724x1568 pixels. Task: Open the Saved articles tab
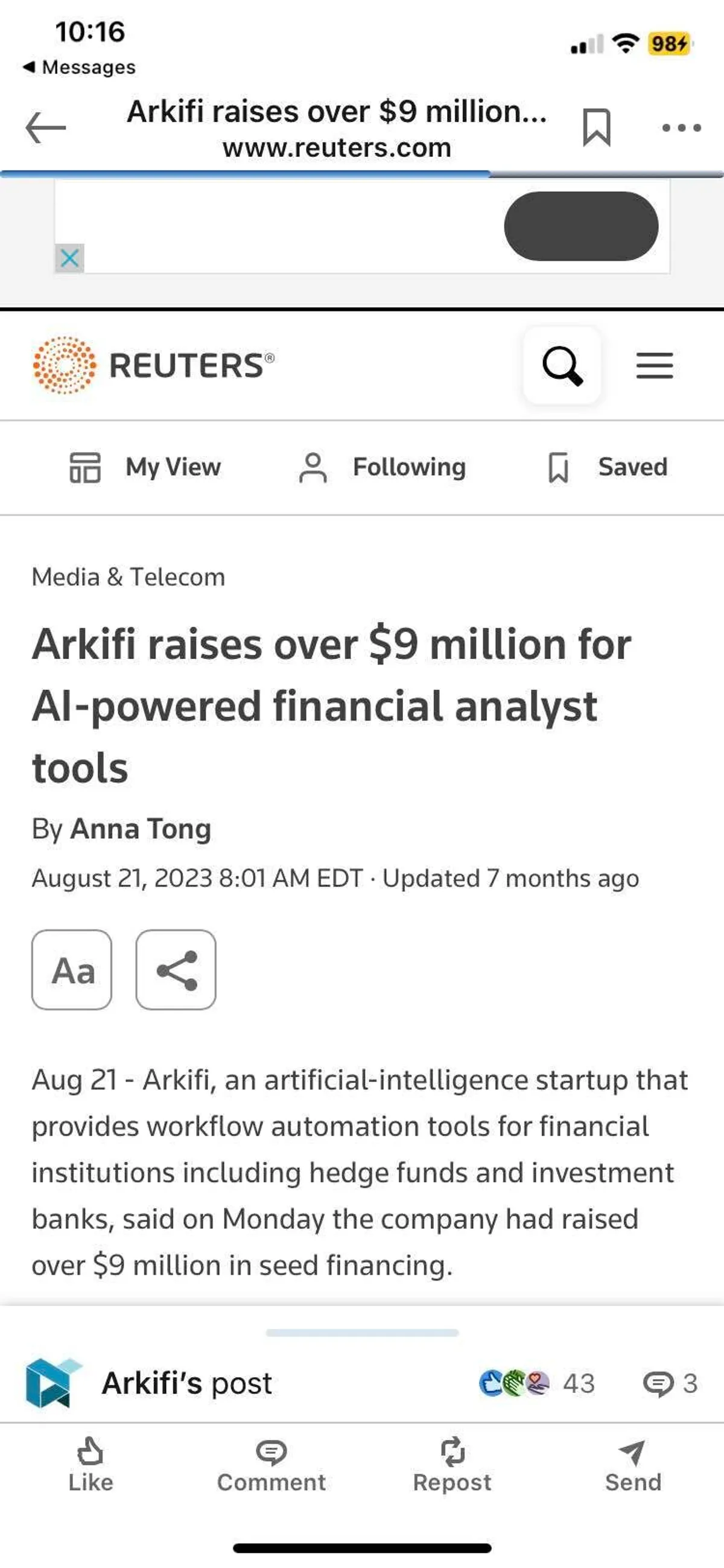pyautogui.click(x=607, y=468)
